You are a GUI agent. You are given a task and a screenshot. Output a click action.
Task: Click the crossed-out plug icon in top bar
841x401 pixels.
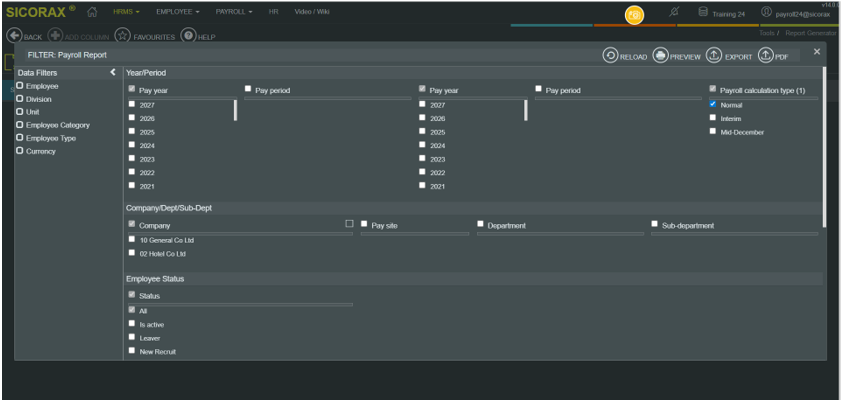pyautogui.click(x=673, y=12)
